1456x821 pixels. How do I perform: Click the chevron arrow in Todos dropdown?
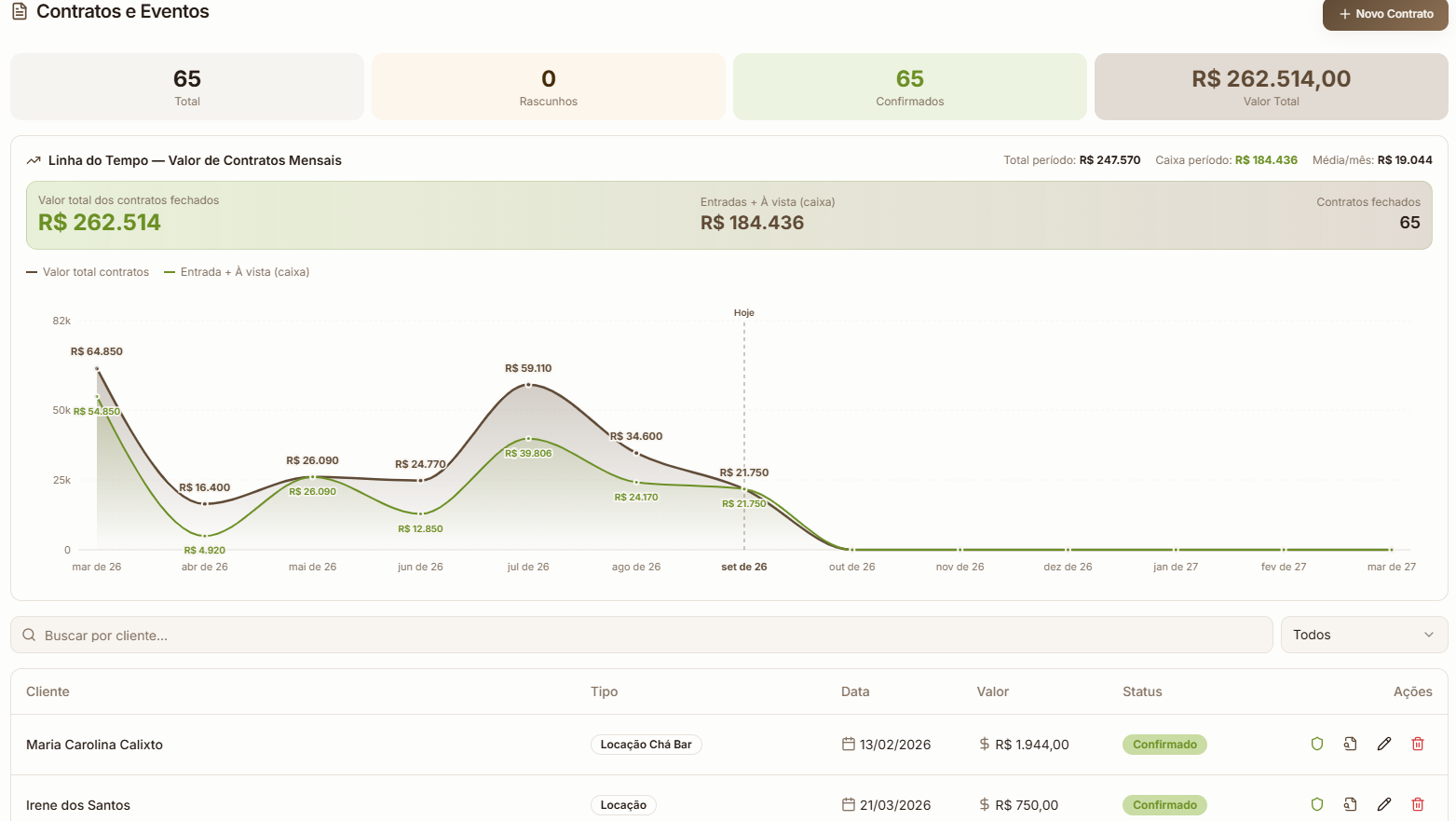(x=1429, y=635)
